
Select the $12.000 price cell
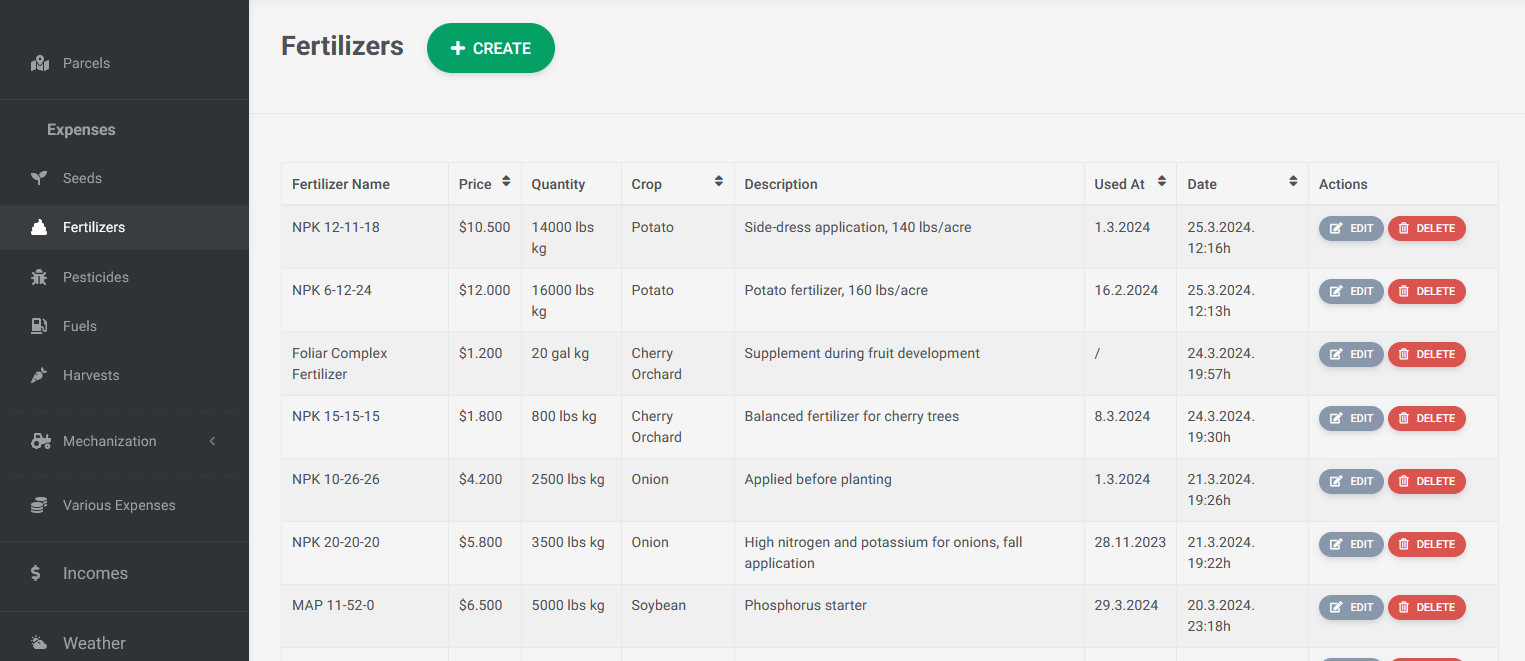coord(485,300)
